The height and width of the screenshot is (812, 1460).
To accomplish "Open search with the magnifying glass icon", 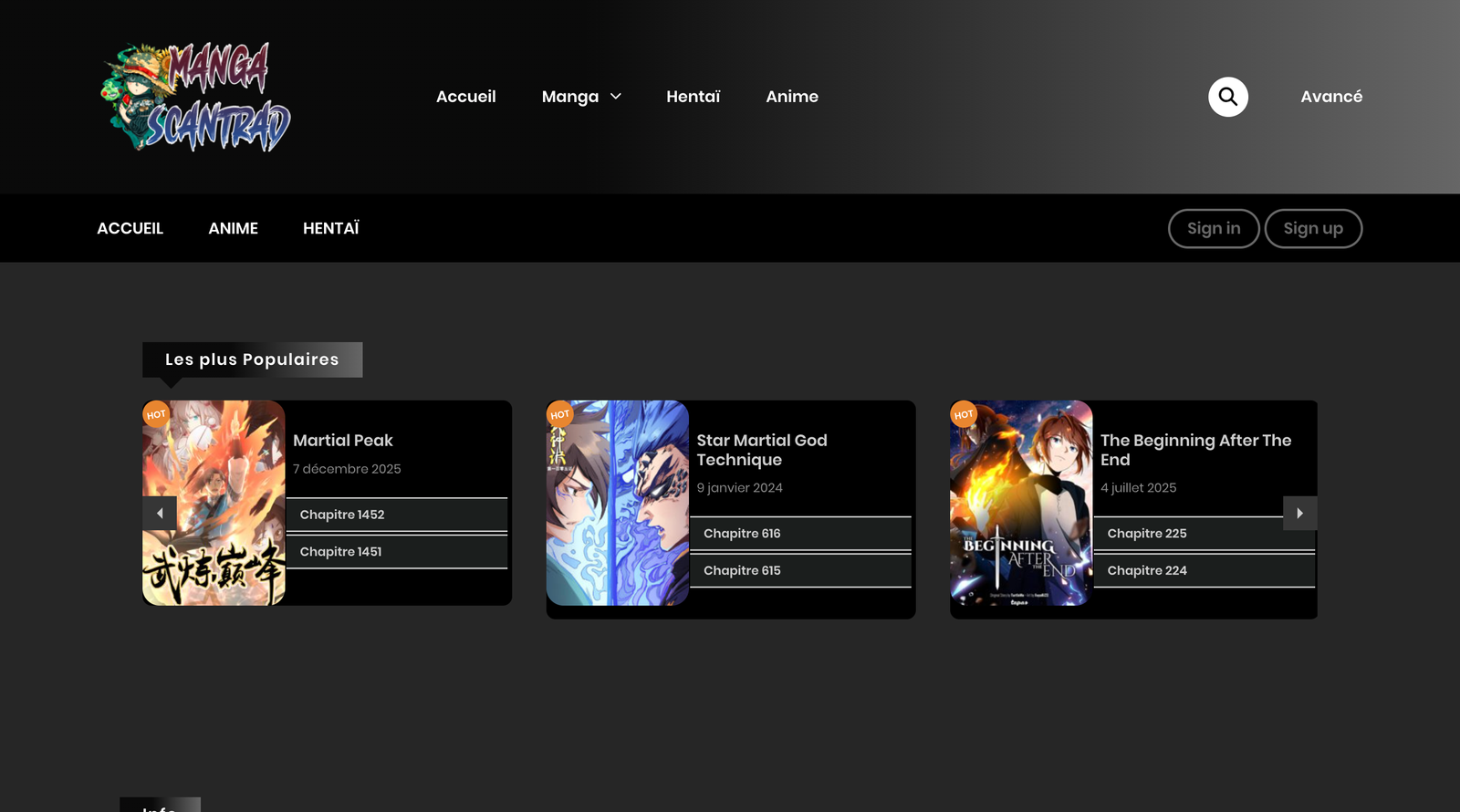I will point(1227,97).
